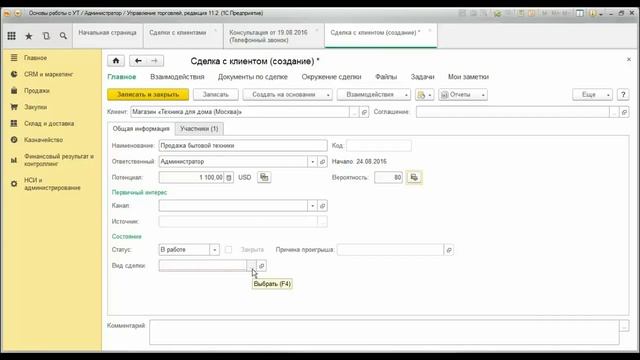The height and width of the screenshot is (360, 640).
Task: Open the print documents icon dropdown
Action: pos(424,95)
